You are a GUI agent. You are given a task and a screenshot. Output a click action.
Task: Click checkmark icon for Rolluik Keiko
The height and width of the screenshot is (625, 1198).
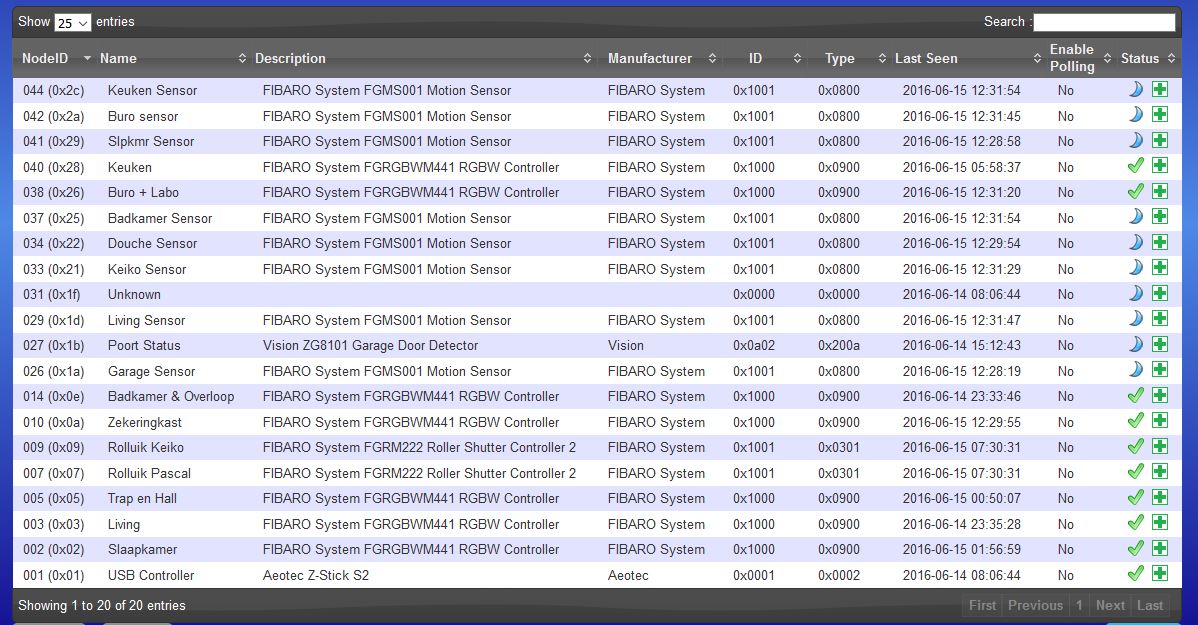1136,446
